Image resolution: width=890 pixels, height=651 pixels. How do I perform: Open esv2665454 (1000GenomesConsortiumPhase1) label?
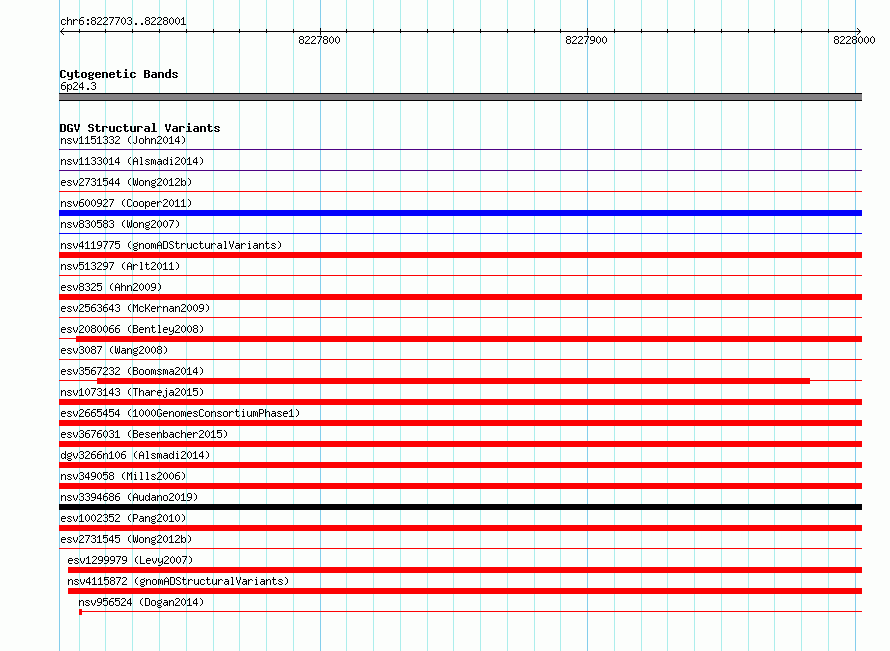(x=180, y=413)
